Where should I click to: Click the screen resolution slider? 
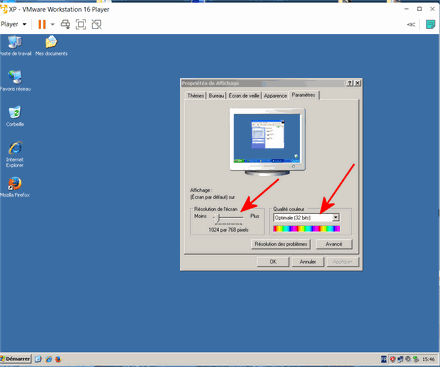point(229,218)
